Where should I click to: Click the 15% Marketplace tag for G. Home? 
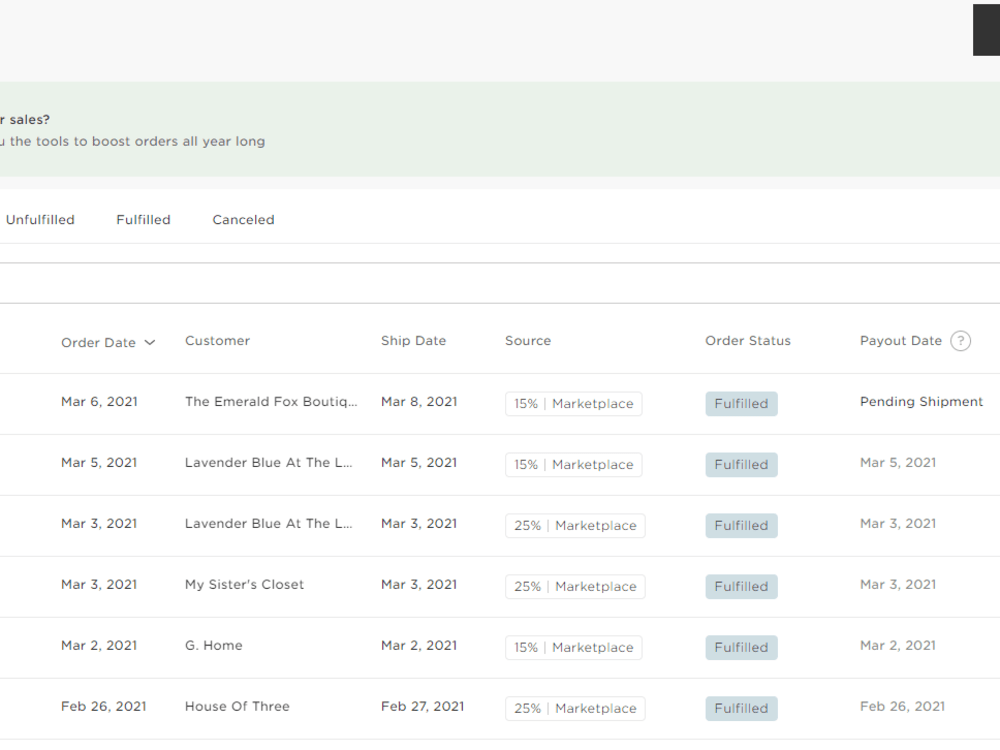[573, 647]
